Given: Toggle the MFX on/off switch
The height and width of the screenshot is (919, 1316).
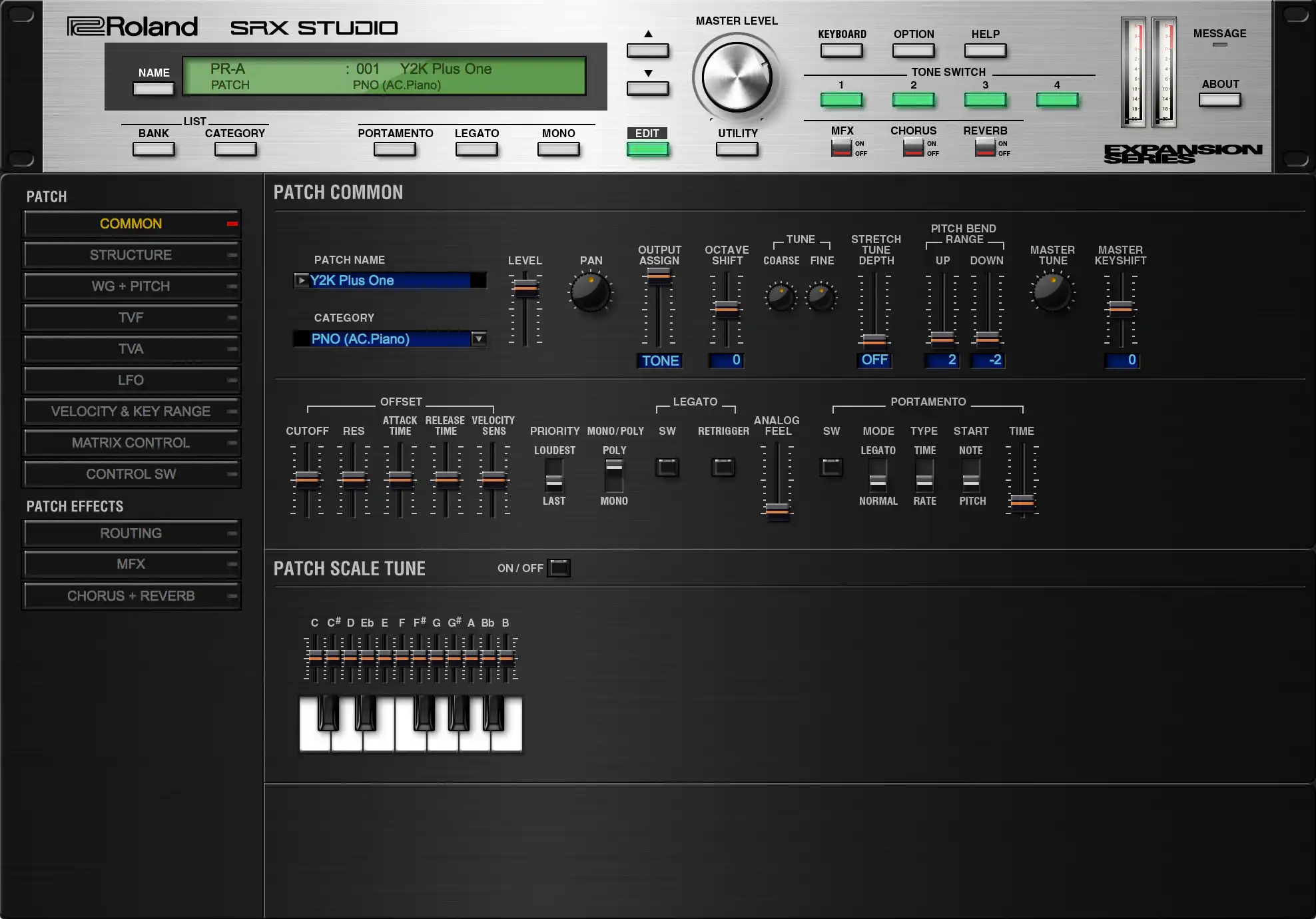Looking at the screenshot, I should point(841,148).
